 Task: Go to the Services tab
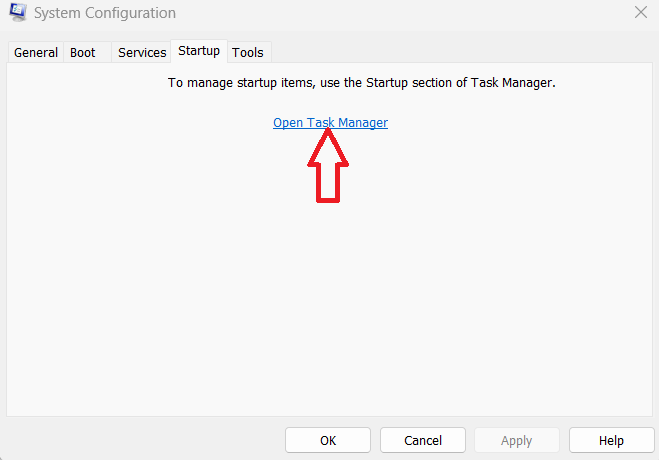point(142,52)
